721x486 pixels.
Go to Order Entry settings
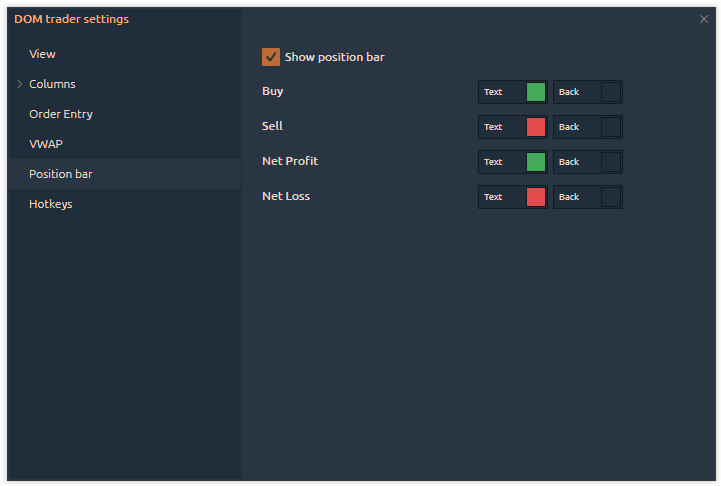61,114
